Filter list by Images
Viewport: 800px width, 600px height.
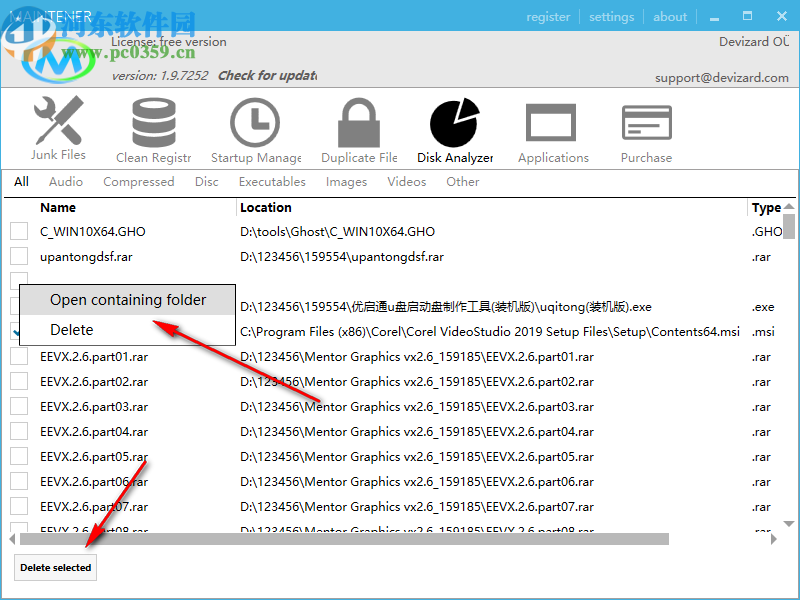point(346,182)
